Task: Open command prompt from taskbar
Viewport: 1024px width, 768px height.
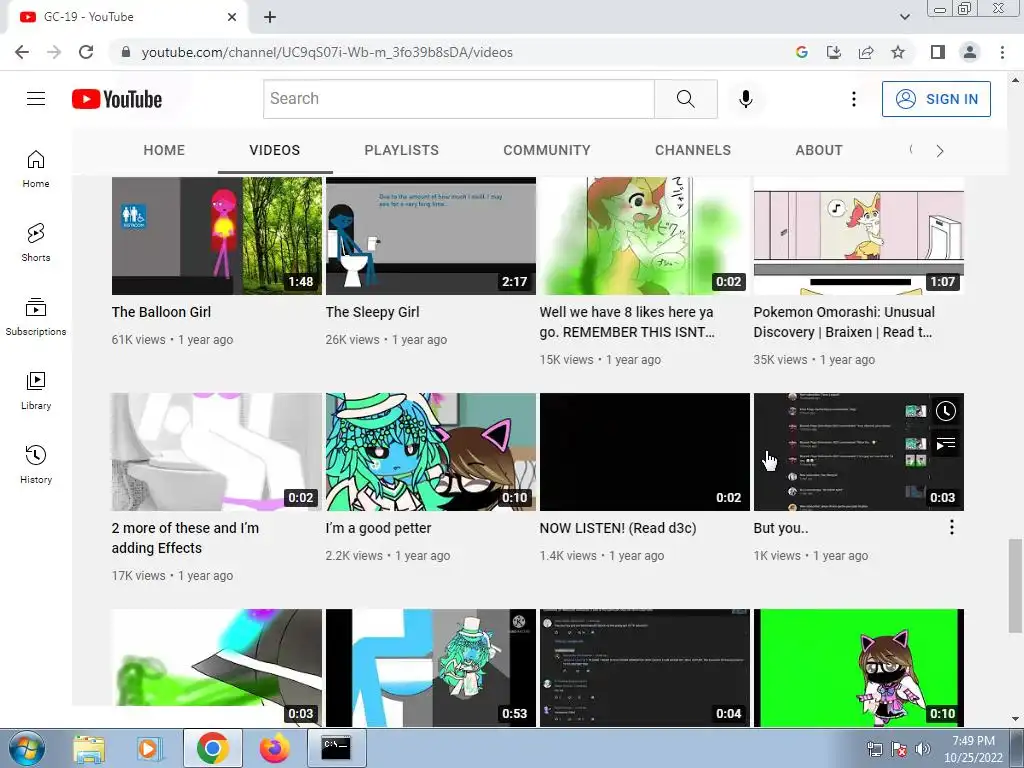Action: (336, 748)
